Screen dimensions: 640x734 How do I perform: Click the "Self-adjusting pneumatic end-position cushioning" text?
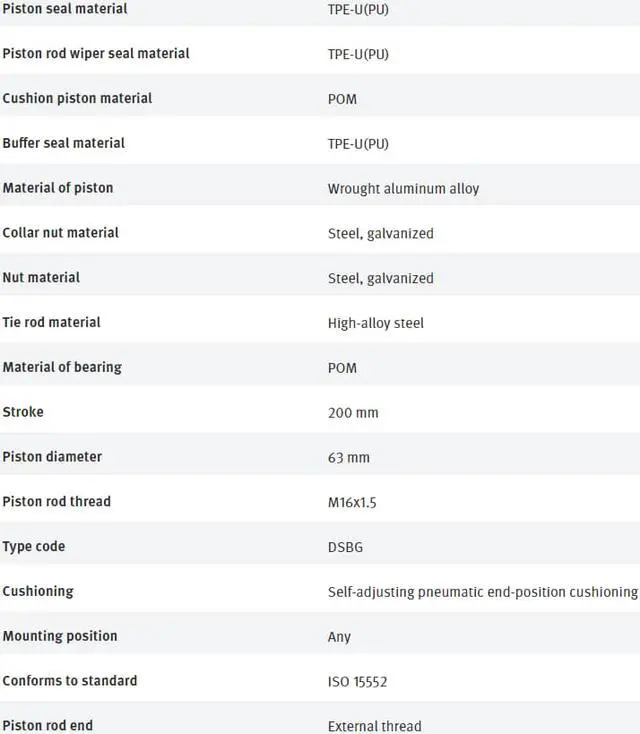[x=482, y=592]
